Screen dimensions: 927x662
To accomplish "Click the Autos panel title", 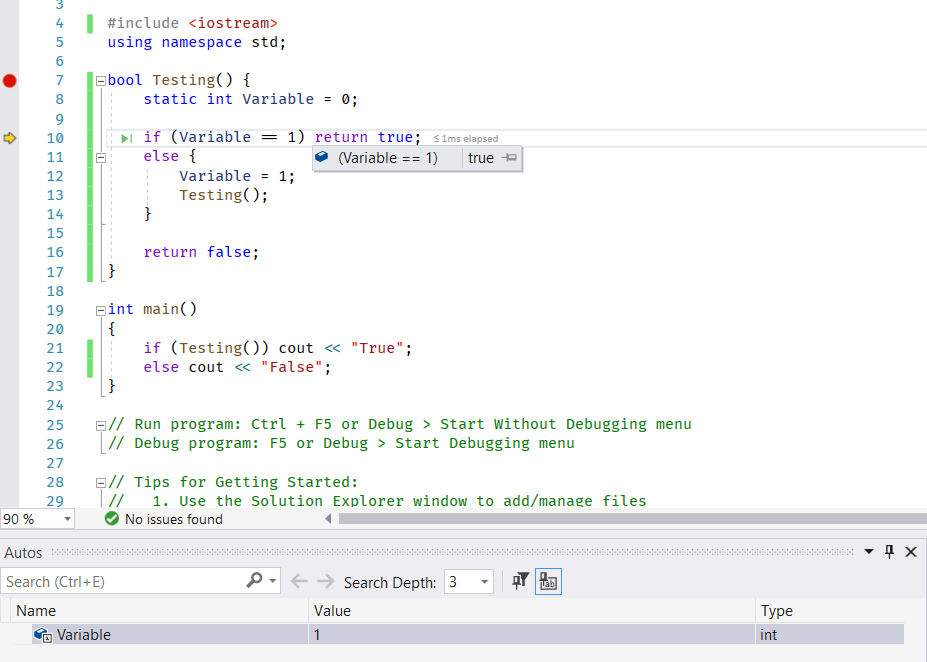I will tap(23, 553).
